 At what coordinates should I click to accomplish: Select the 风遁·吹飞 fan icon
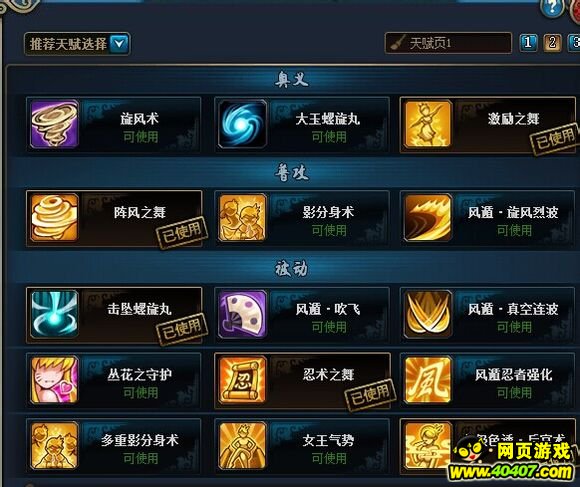pyautogui.click(x=242, y=314)
